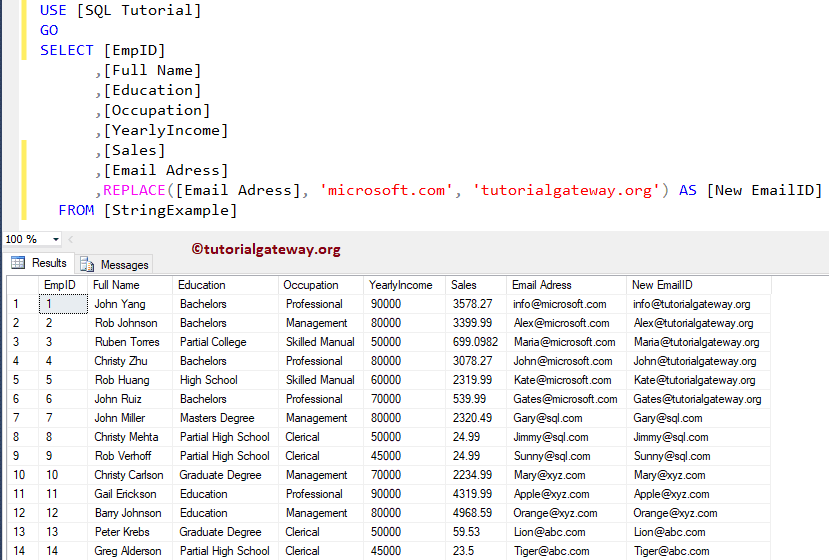The image size is (829, 560).
Task: Click the info@microsoft.com email cell
Action: [567, 304]
